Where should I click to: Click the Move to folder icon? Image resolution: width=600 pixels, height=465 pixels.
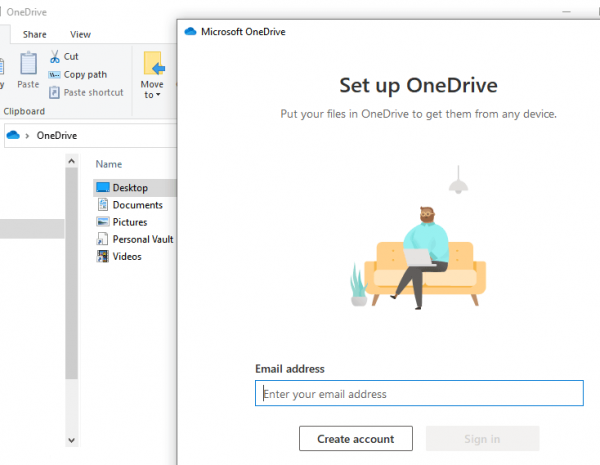coord(154,63)
